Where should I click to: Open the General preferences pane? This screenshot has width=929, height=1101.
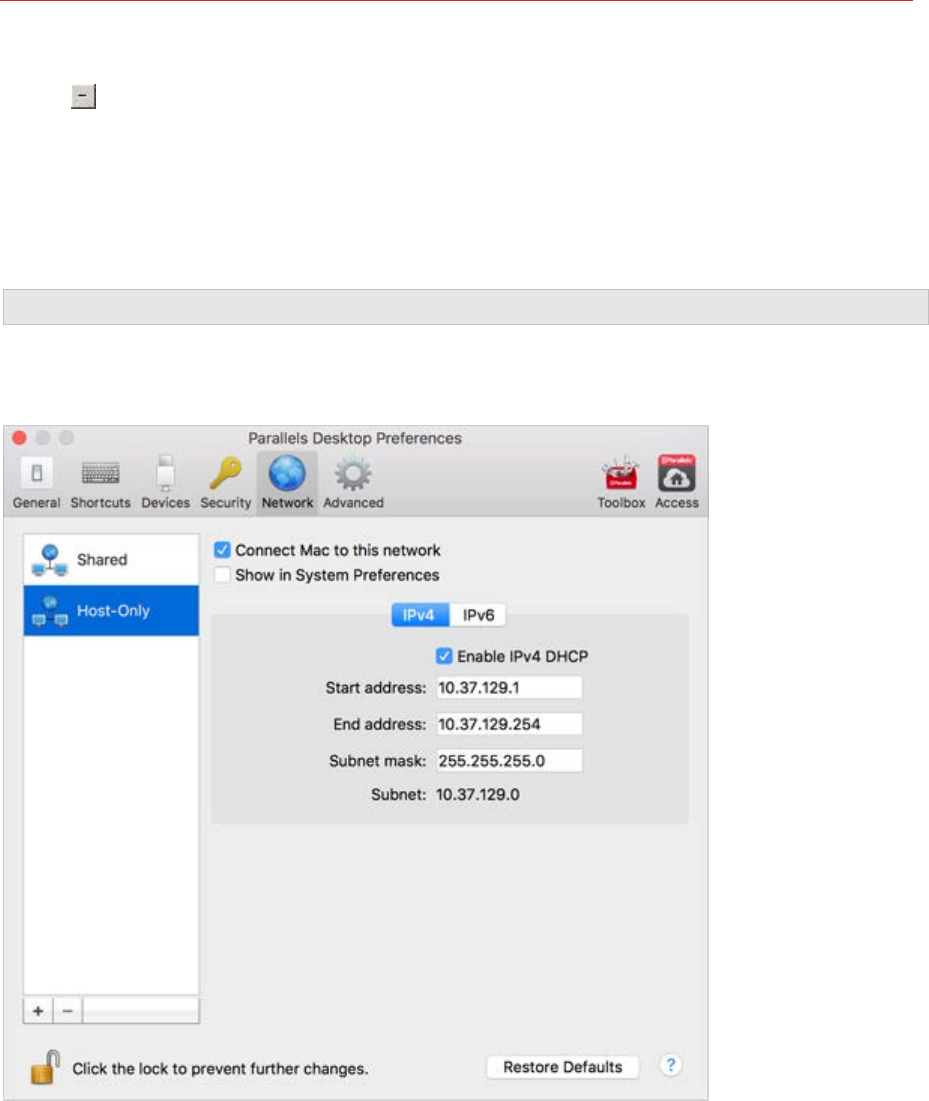click(37, 483)
